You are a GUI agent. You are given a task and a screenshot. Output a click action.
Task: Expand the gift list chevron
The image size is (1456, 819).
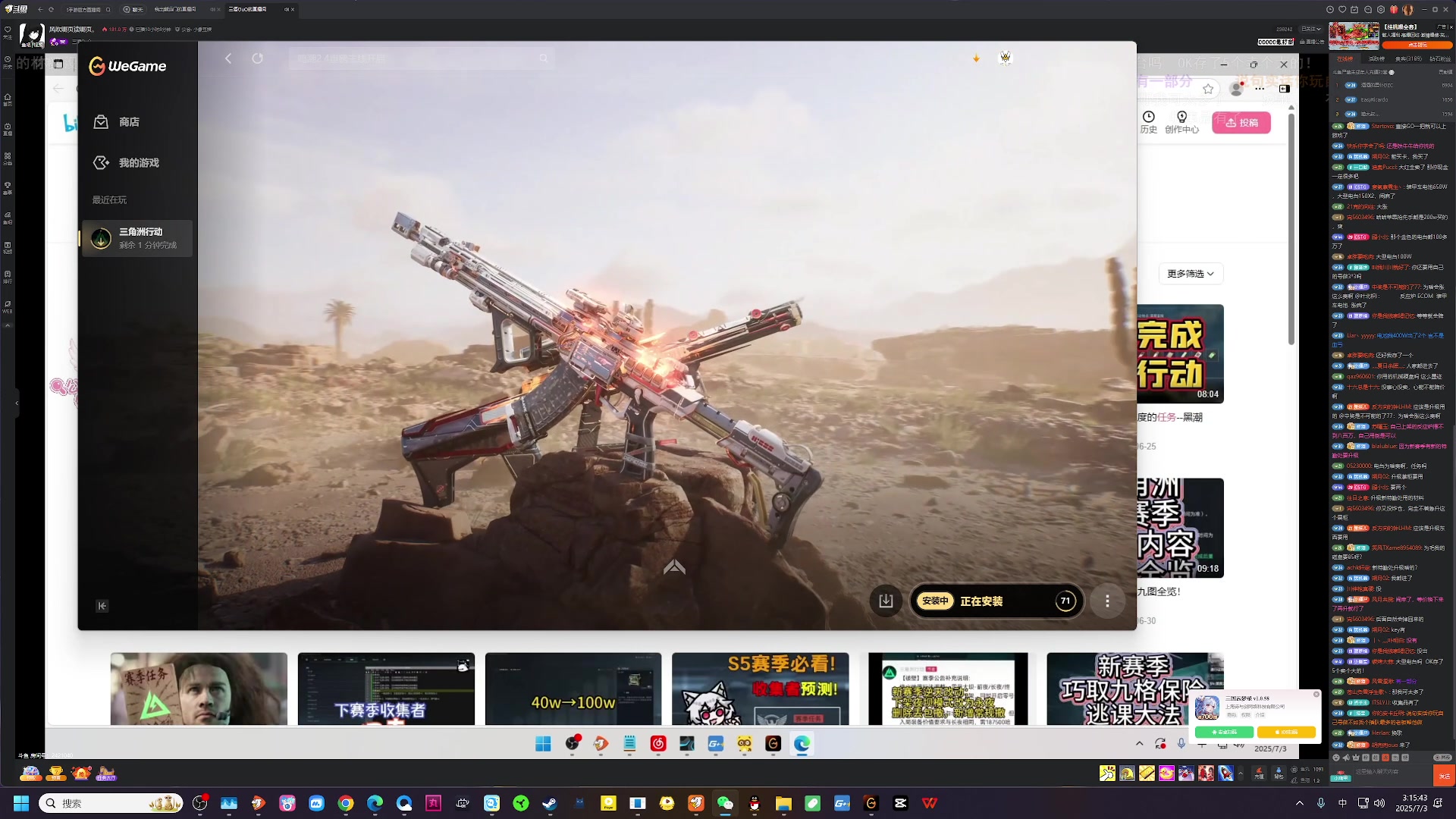1241,774
